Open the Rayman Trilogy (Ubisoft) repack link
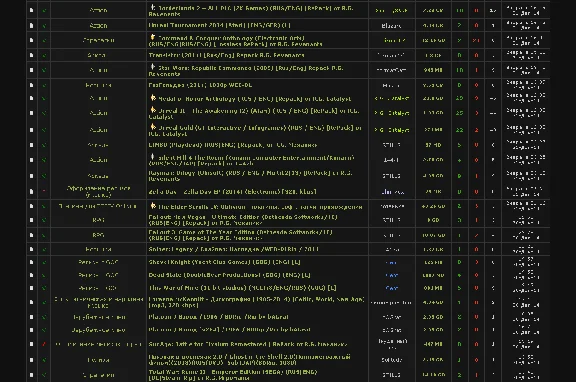Image resolution: width=576 pixels, height=382 pixels. pyautogui.click(x=250, y=176)
